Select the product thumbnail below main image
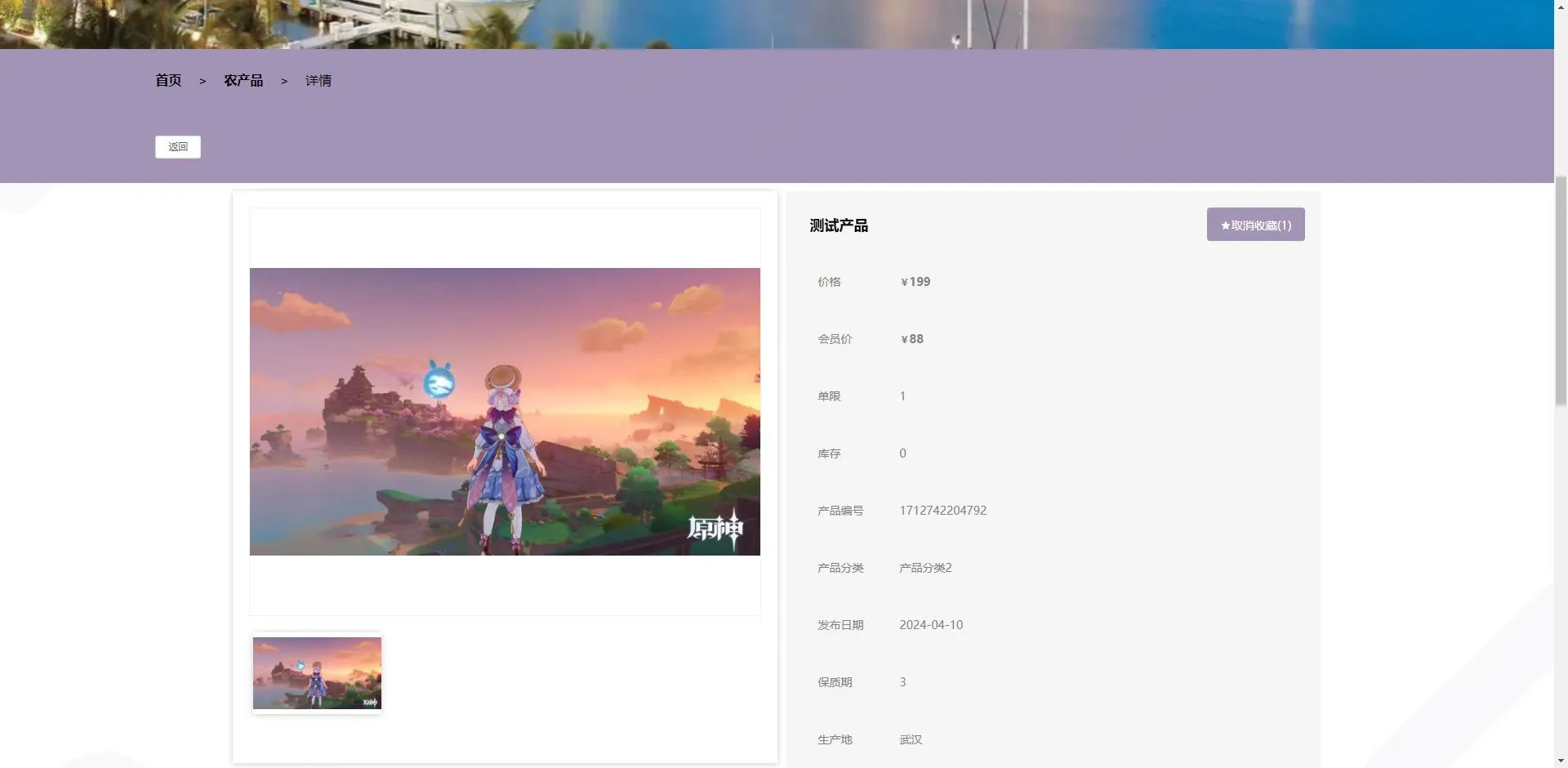The image size is (1568, 768). tap(317, 673)
